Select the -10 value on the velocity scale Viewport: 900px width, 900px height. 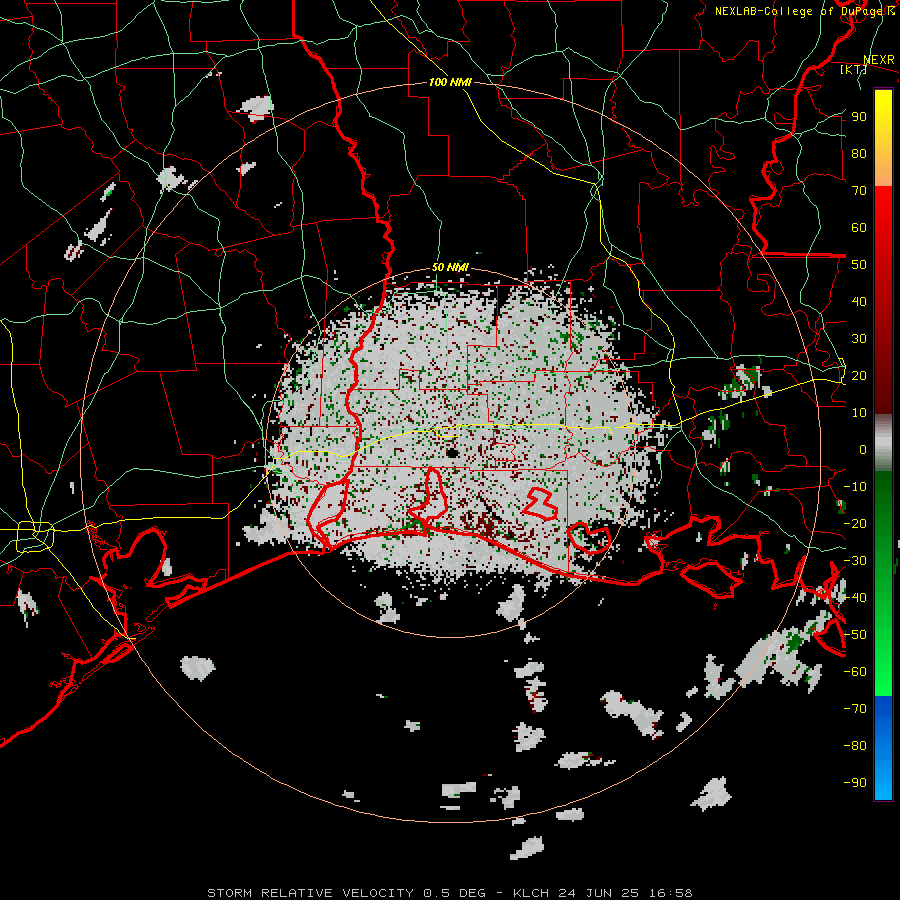[x=855, y=487]
